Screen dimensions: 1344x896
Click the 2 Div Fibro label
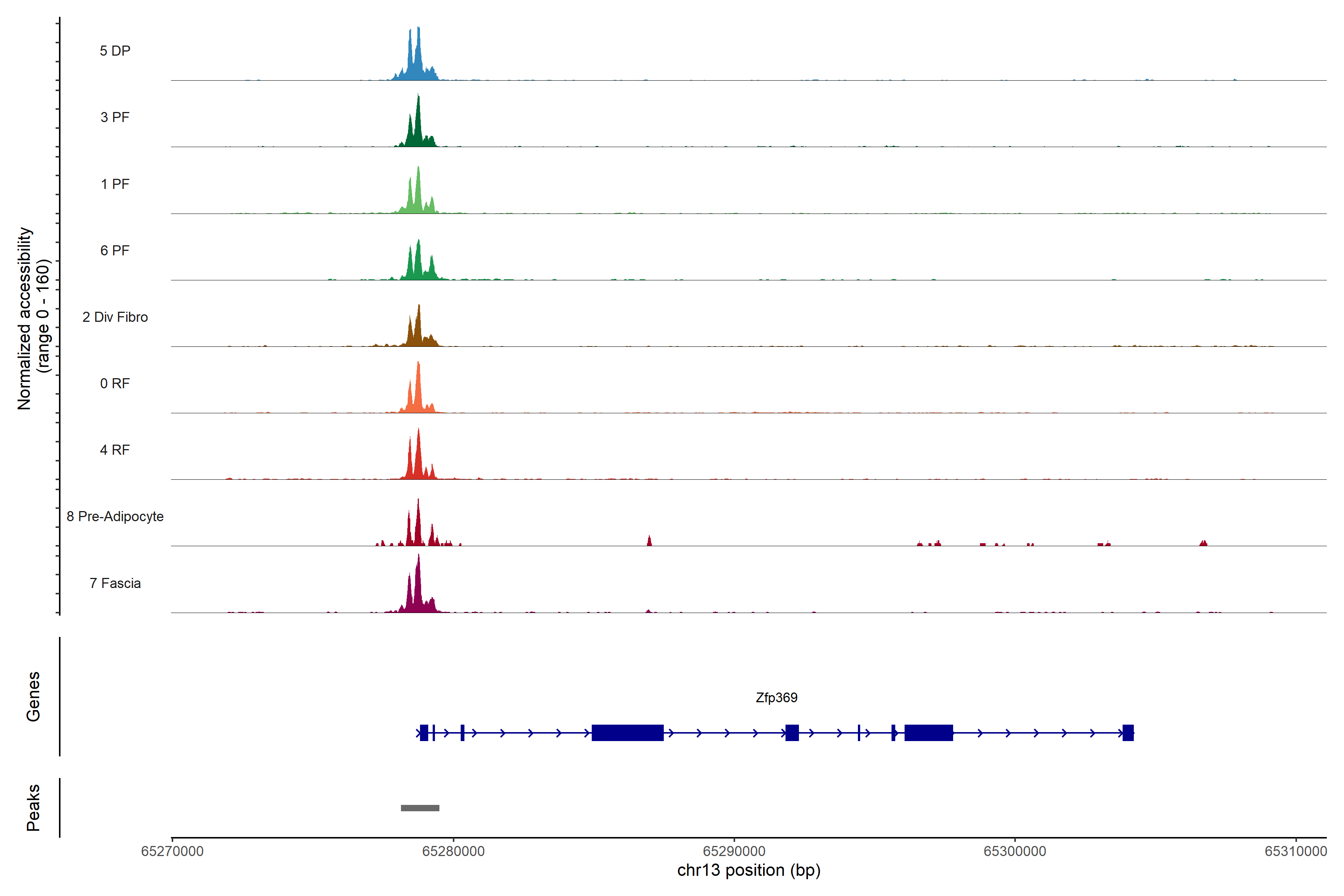click(115, 317)
